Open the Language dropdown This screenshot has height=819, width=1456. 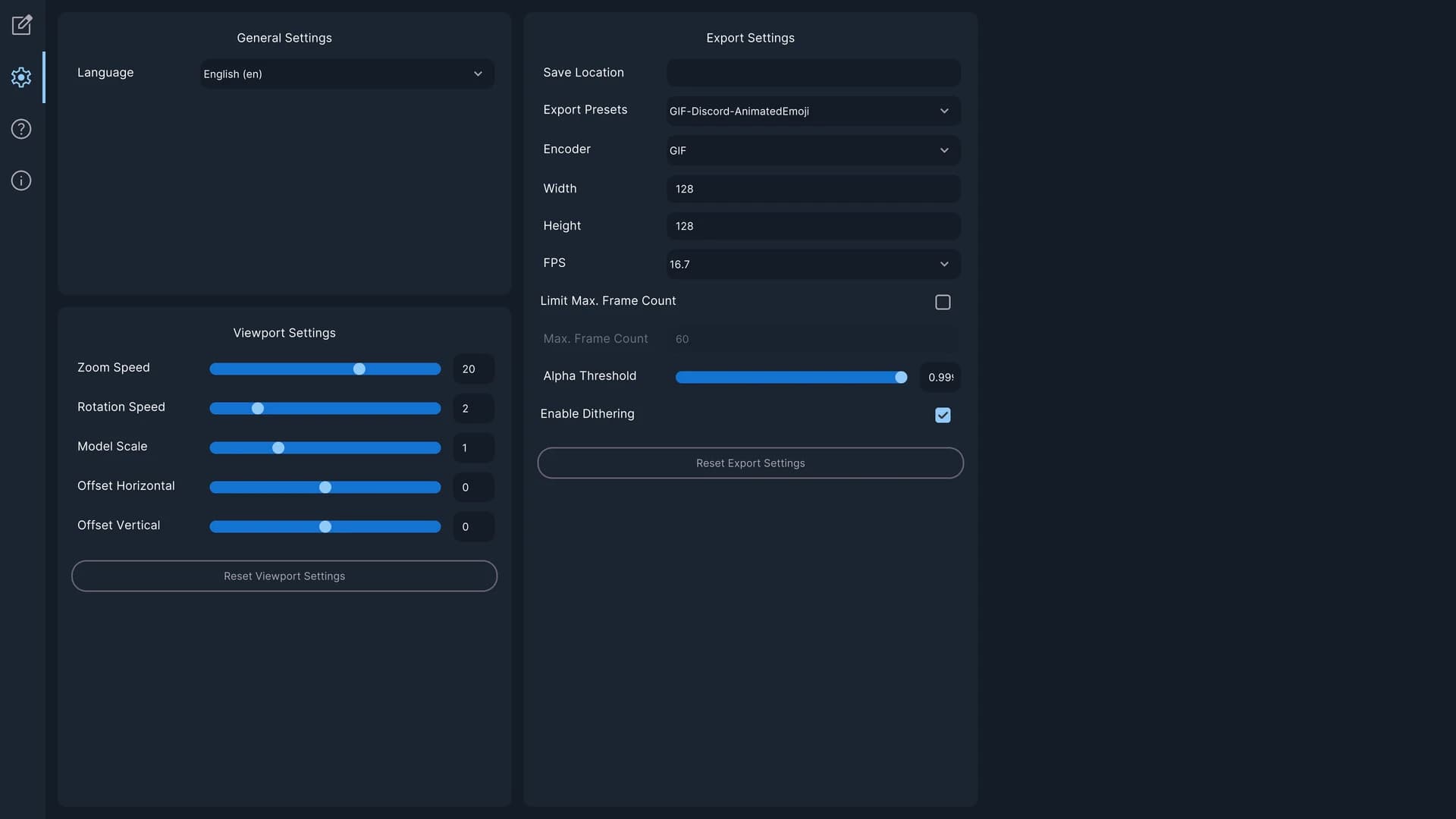click(x=346, y=74)
